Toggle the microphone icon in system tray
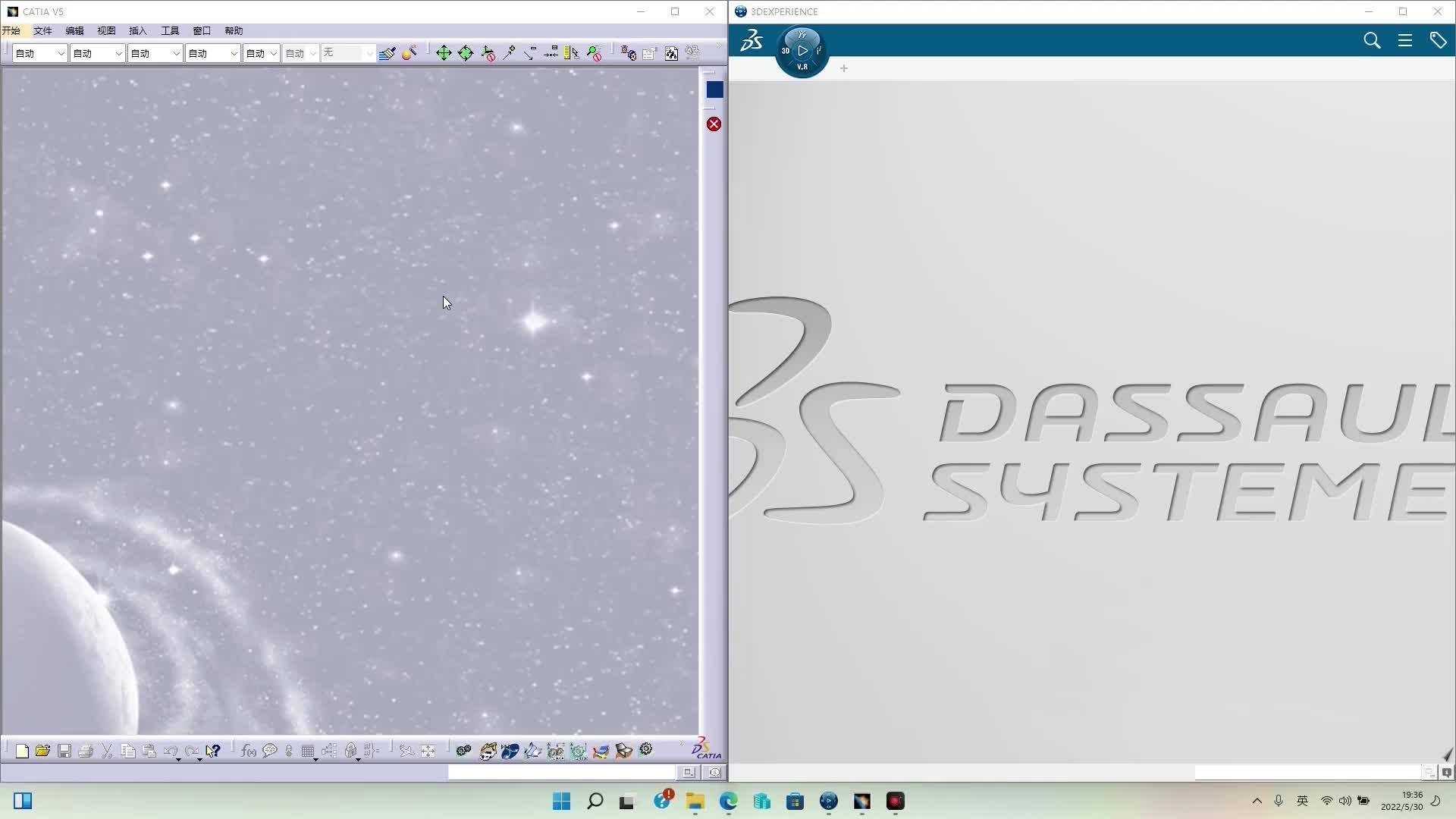1456x819 pixels. click(x=1279, y=801)
